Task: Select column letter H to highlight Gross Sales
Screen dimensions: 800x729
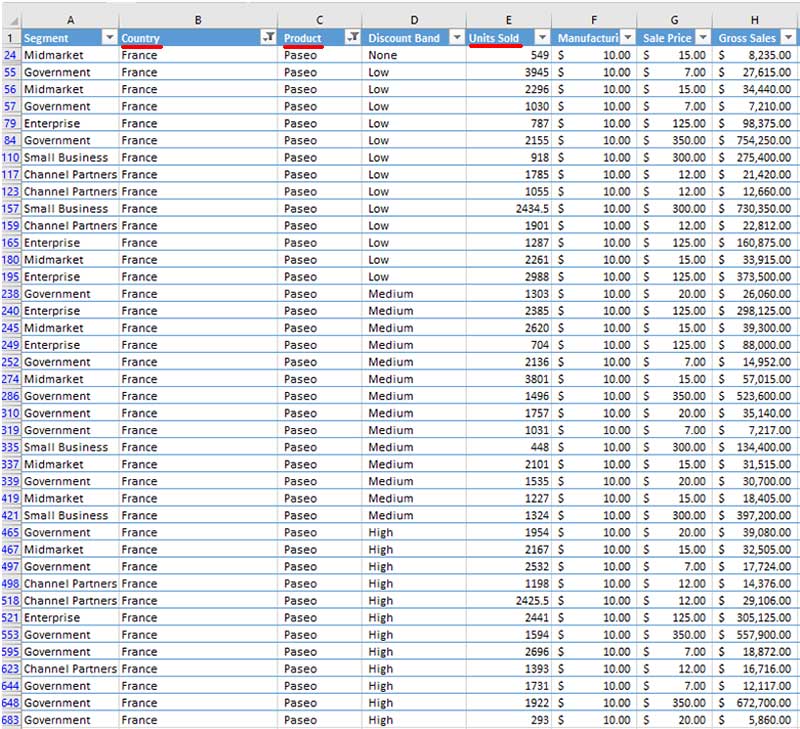Action: [x=754, y=18]
